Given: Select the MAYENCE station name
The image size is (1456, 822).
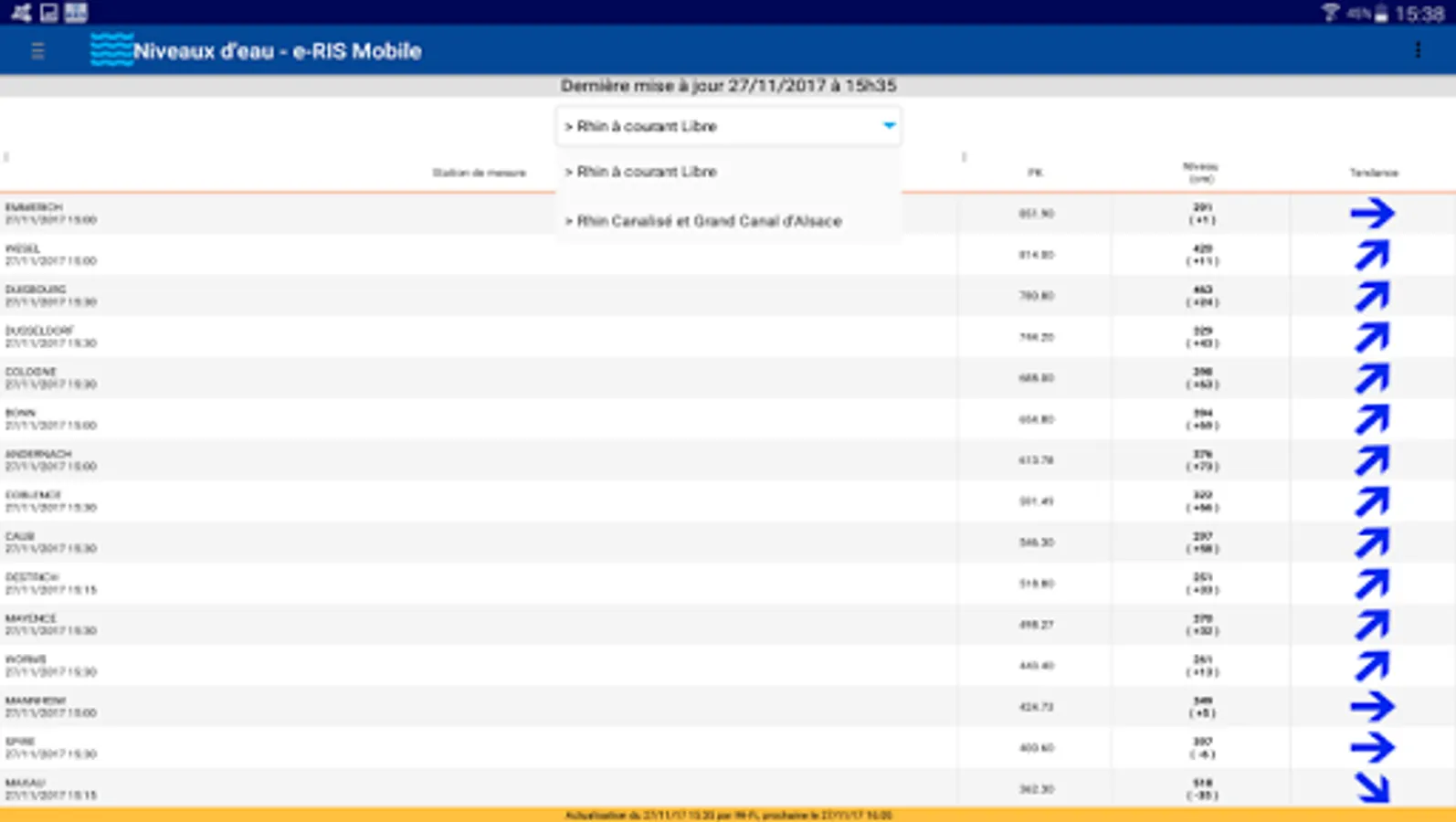Looking at the screenshot, I should (31, 618).
